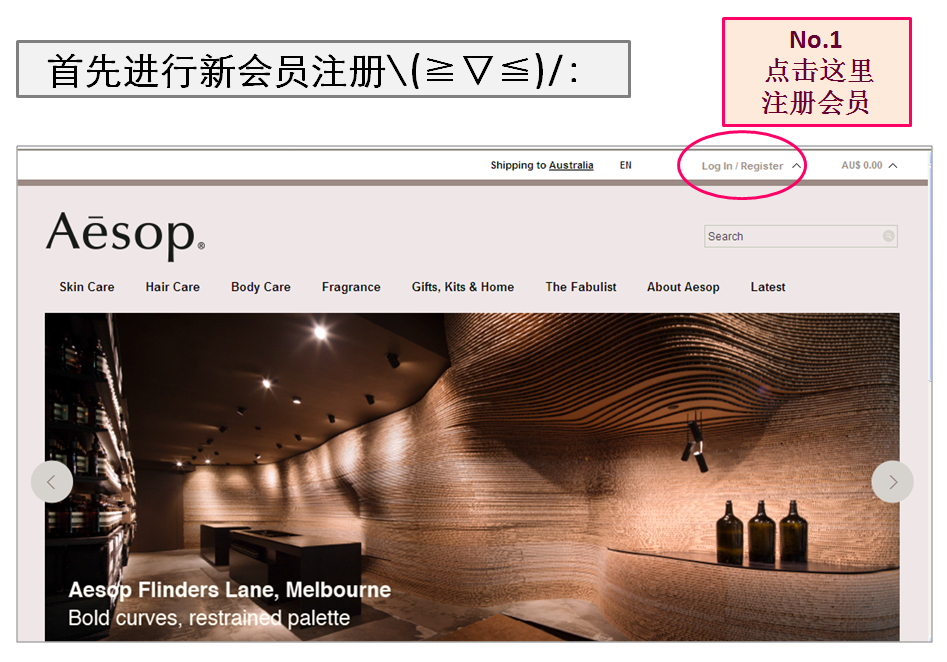
Task: Click the Aesop logo
Action: (126, 234)
